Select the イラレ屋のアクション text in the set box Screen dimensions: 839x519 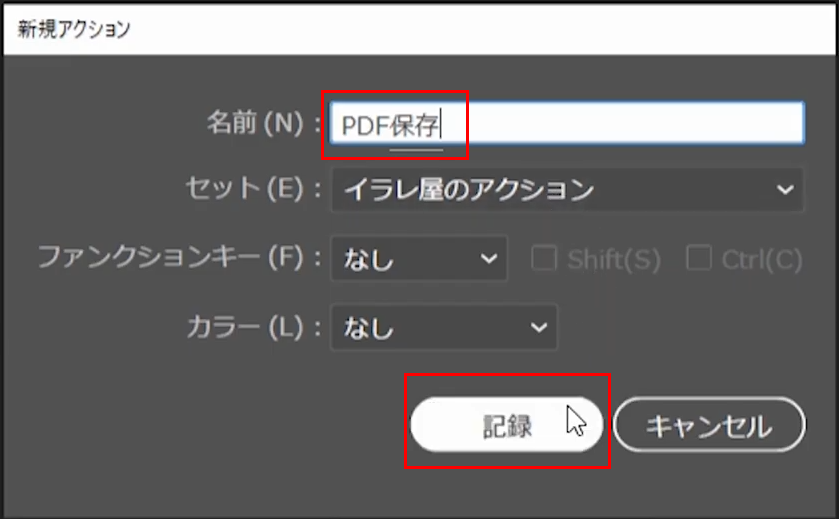468,189
